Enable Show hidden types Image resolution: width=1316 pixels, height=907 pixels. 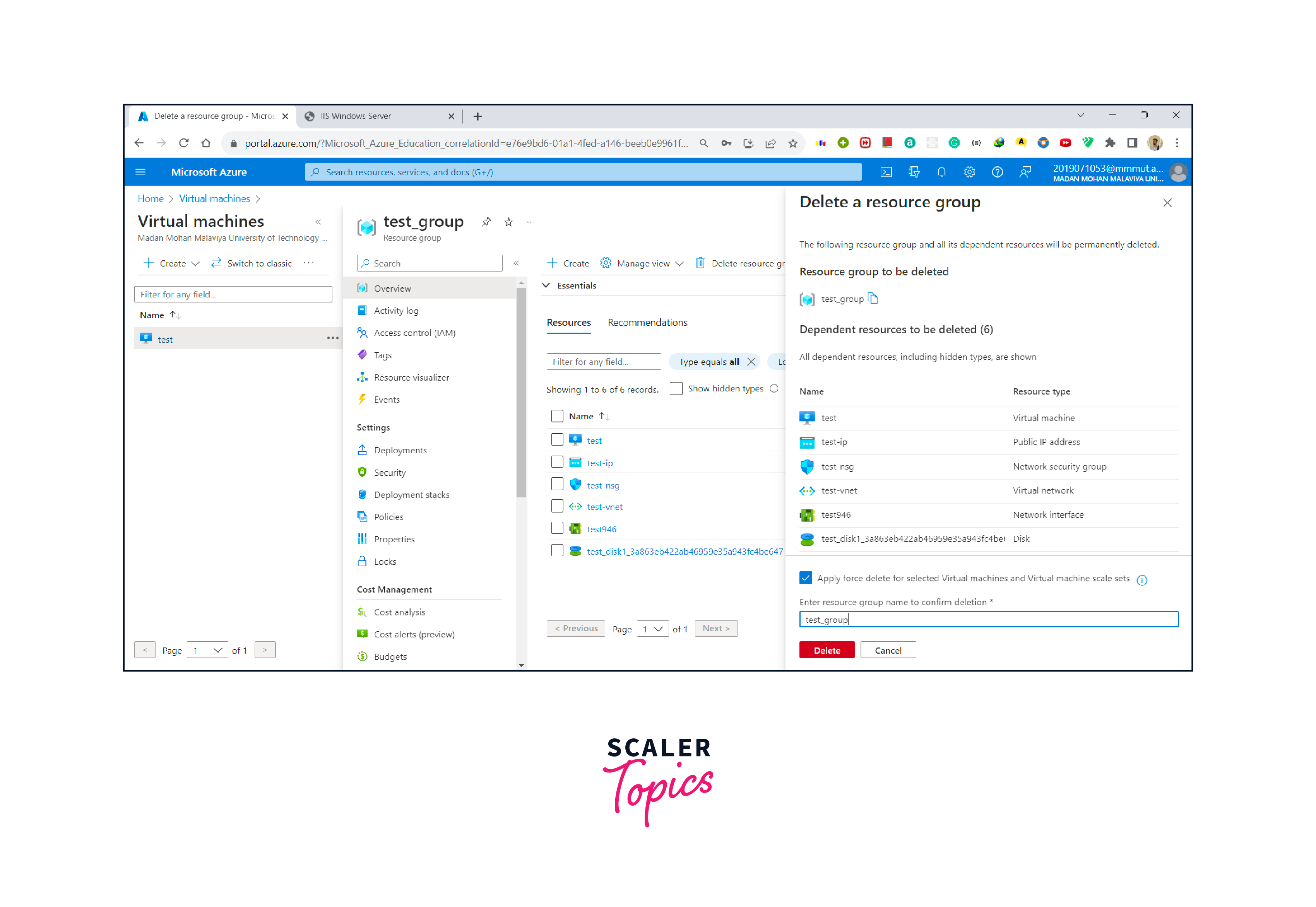point(676,389)
